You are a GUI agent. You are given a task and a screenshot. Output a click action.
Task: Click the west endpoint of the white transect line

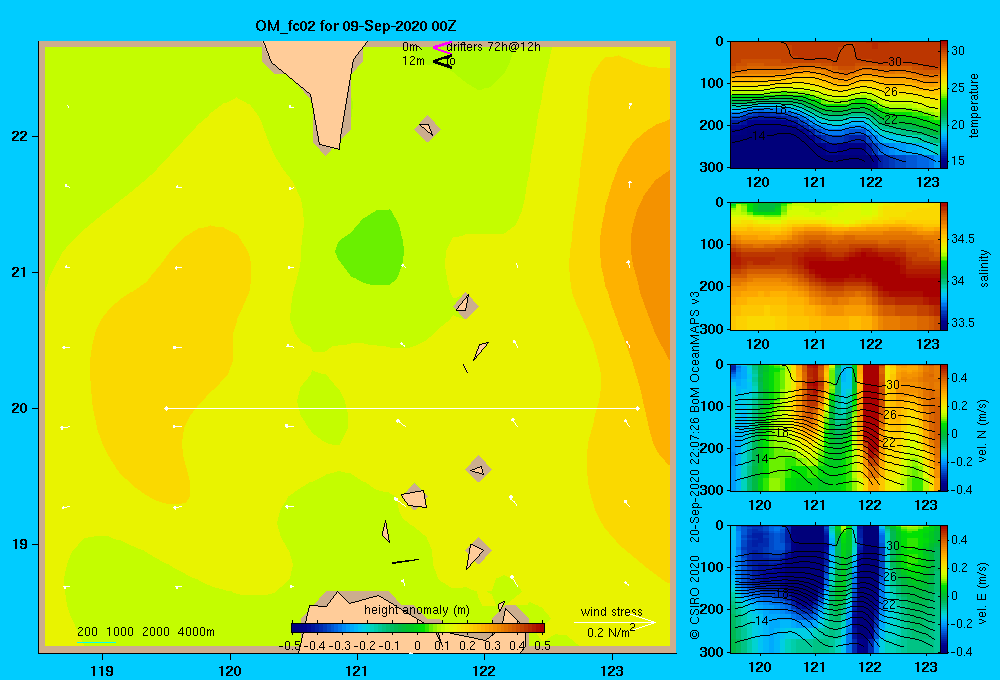click(x=166, y=408)
